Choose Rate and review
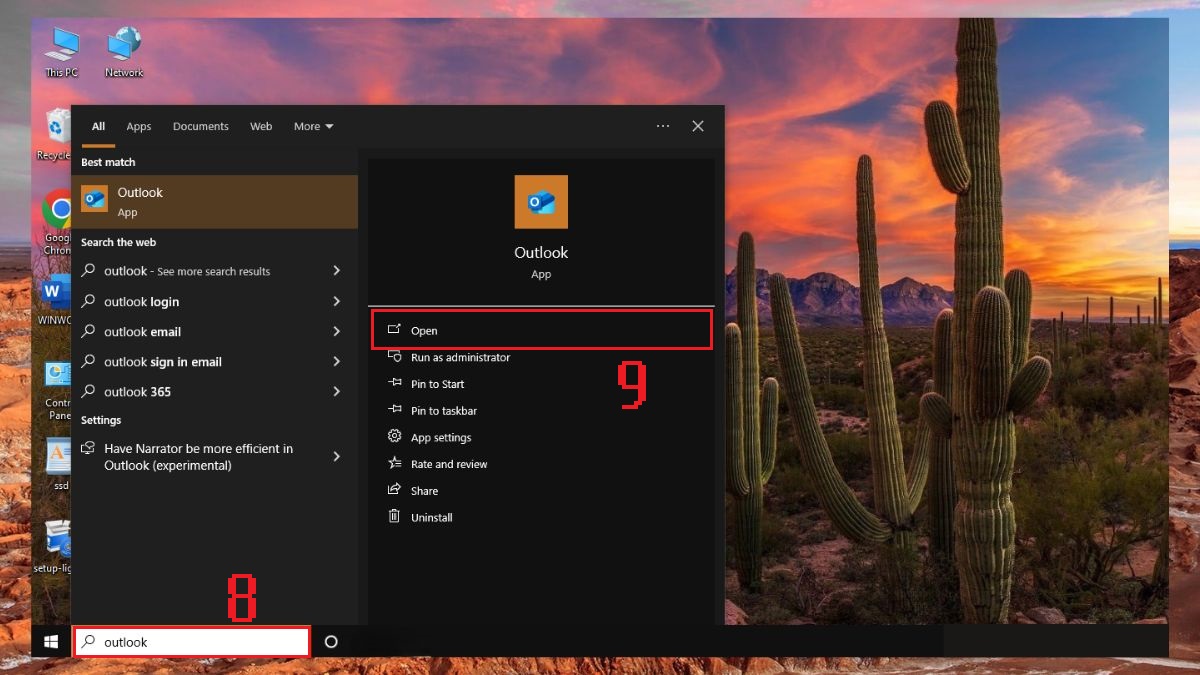 [x=449, y=464]
